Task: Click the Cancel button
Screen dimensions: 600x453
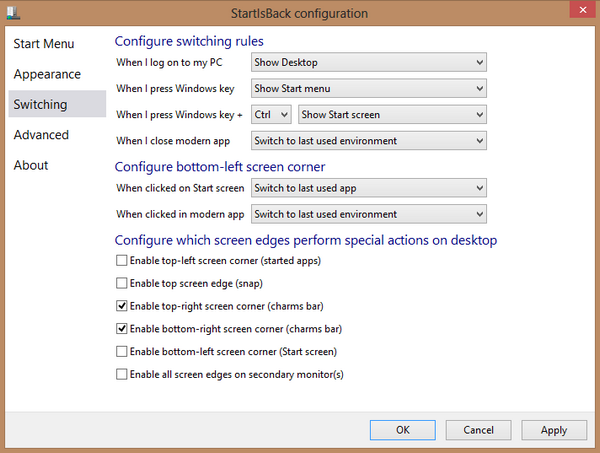Action: tap(478, 430)
